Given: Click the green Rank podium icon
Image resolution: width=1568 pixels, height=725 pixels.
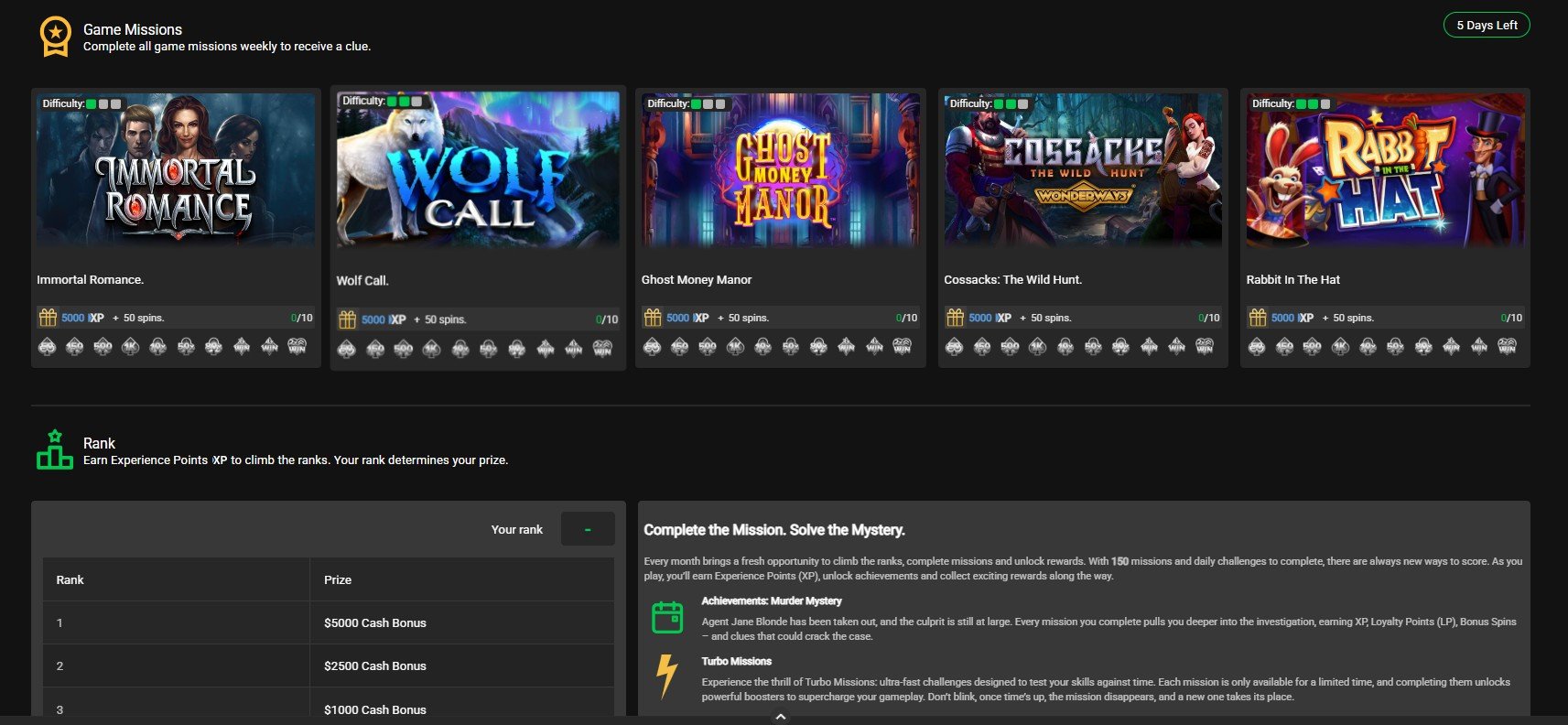Looking at the screenshot, I should 55,450.
